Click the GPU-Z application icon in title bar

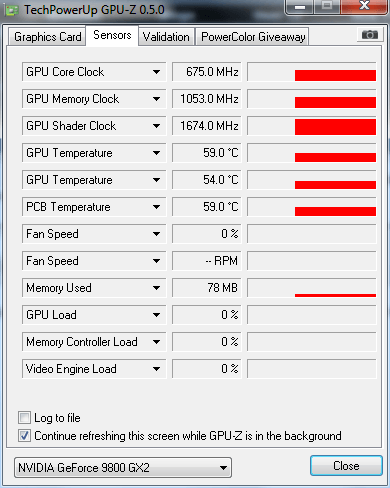coord(12,10)
